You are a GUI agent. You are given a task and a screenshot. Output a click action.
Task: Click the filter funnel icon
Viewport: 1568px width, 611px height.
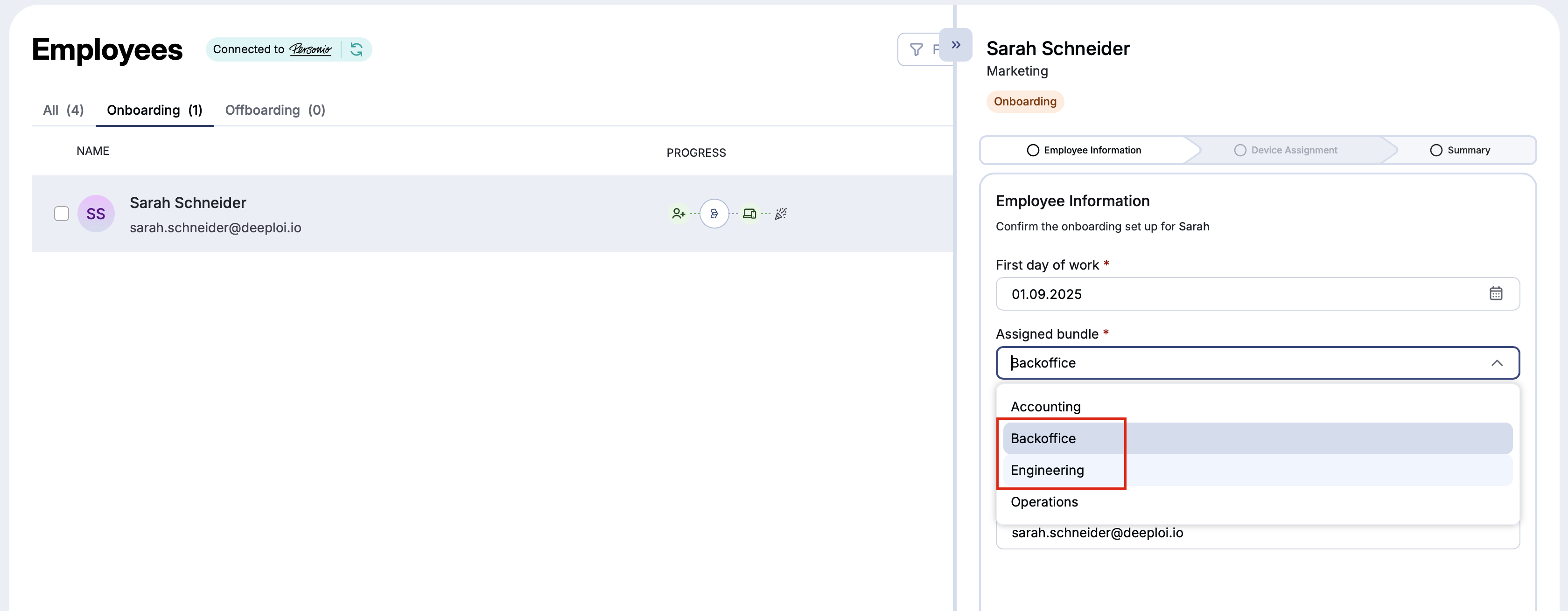[x=916, y=50]
